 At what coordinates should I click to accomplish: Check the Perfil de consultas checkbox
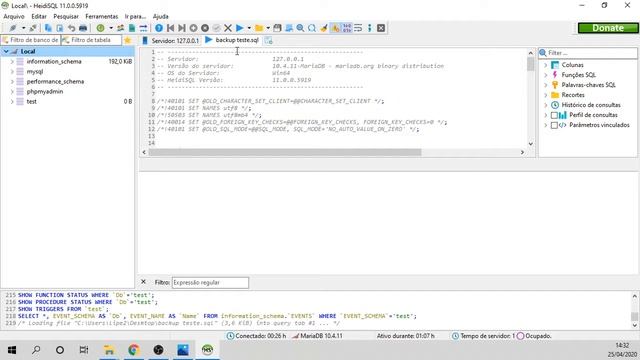[x=554, y=116]
